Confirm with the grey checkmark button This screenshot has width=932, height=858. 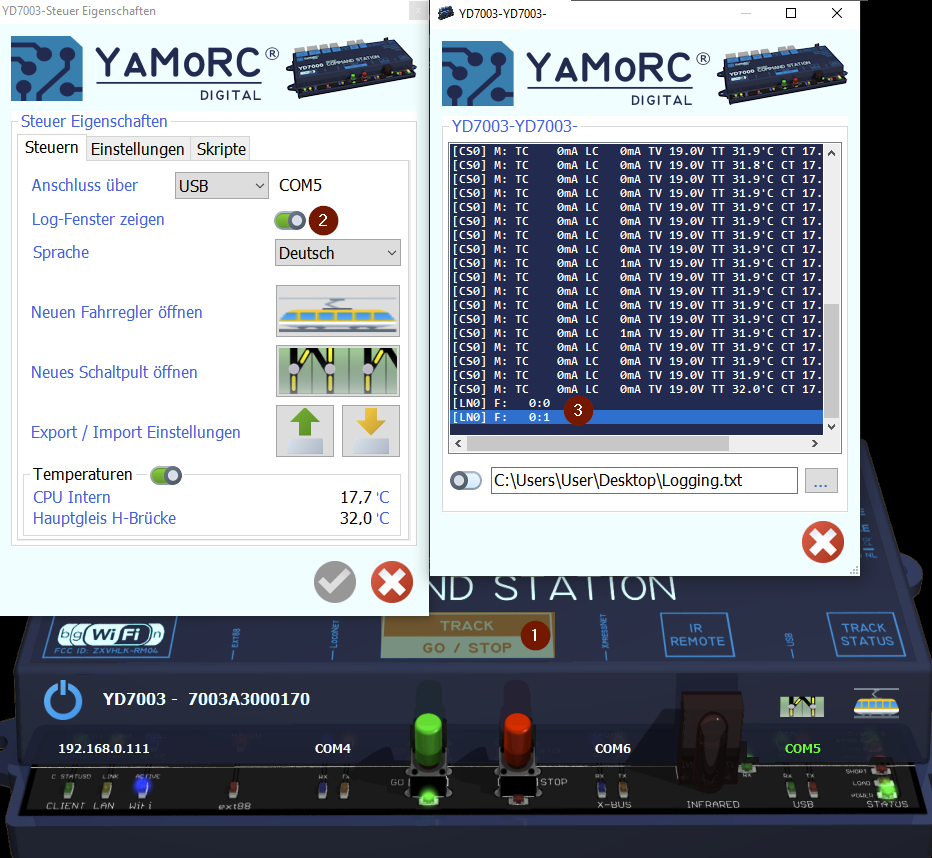point(335,582)
